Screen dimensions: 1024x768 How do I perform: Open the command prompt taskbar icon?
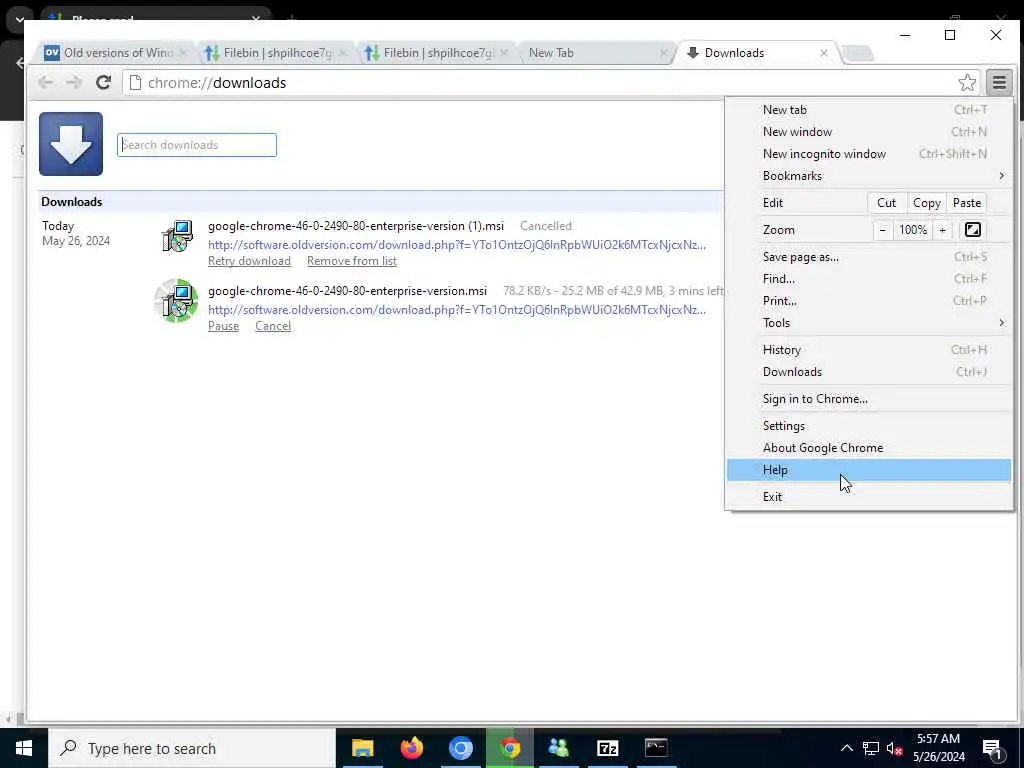point(656,748)
